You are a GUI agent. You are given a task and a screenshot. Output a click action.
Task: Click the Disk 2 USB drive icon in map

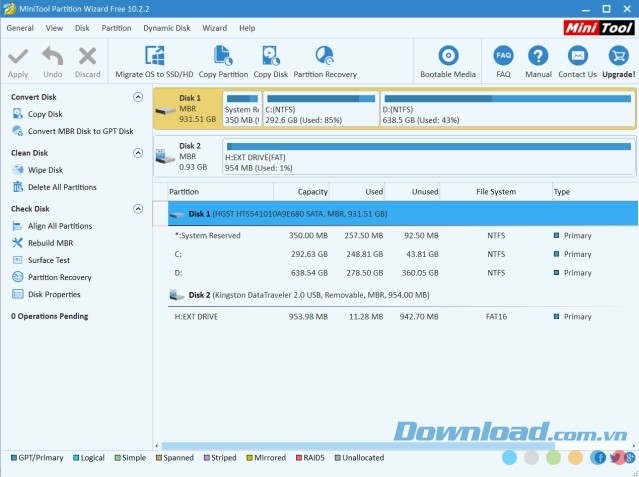click(165, 157)
